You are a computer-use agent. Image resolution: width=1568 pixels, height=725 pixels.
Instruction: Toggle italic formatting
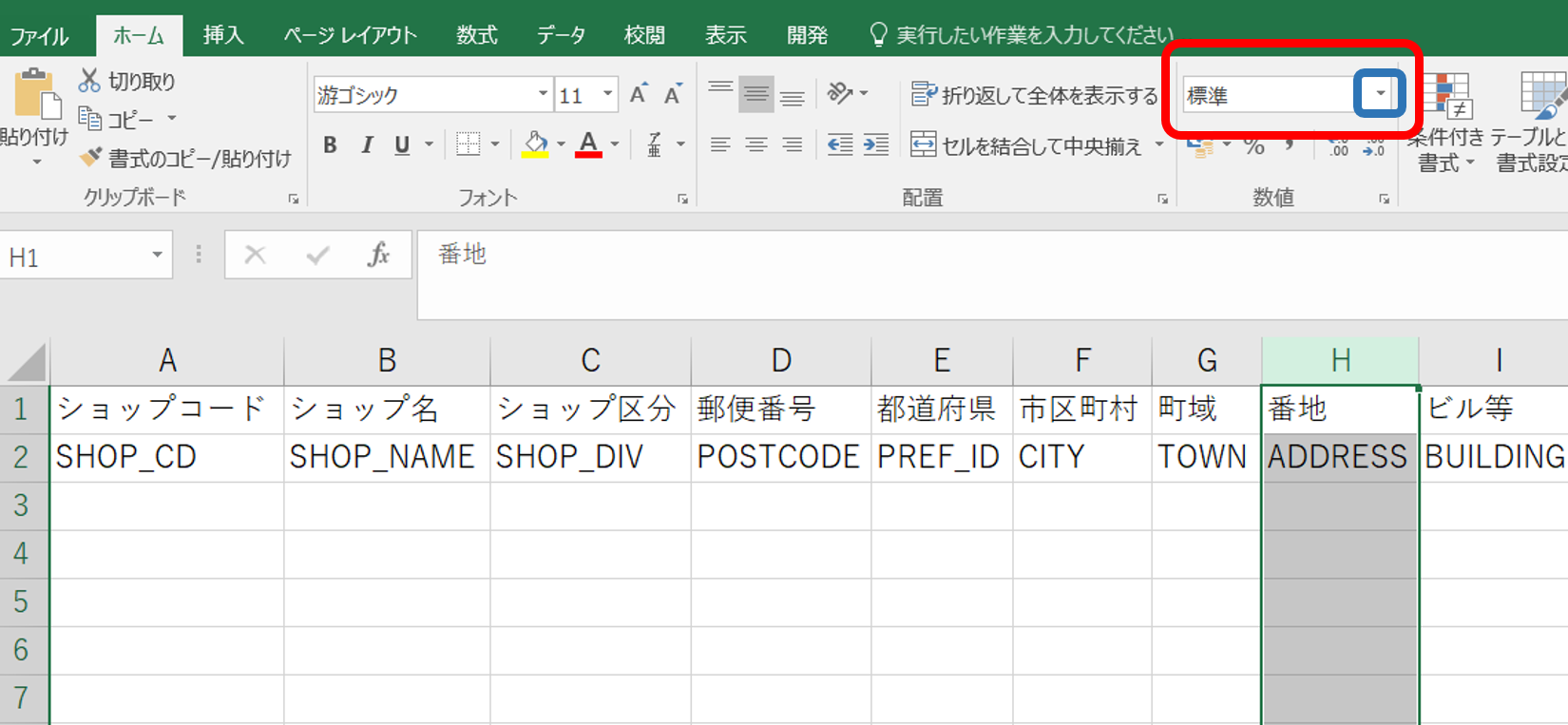point(366,144)
